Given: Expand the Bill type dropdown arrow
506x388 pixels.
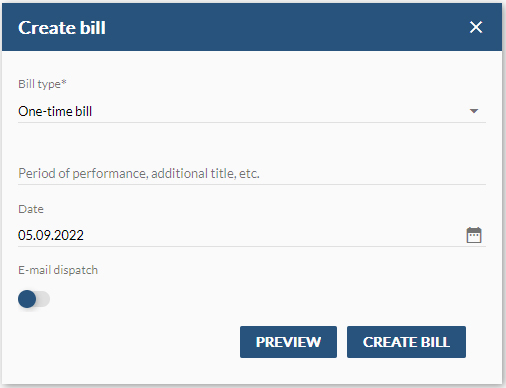Looking at the screenshot, I should coord(474,111).
